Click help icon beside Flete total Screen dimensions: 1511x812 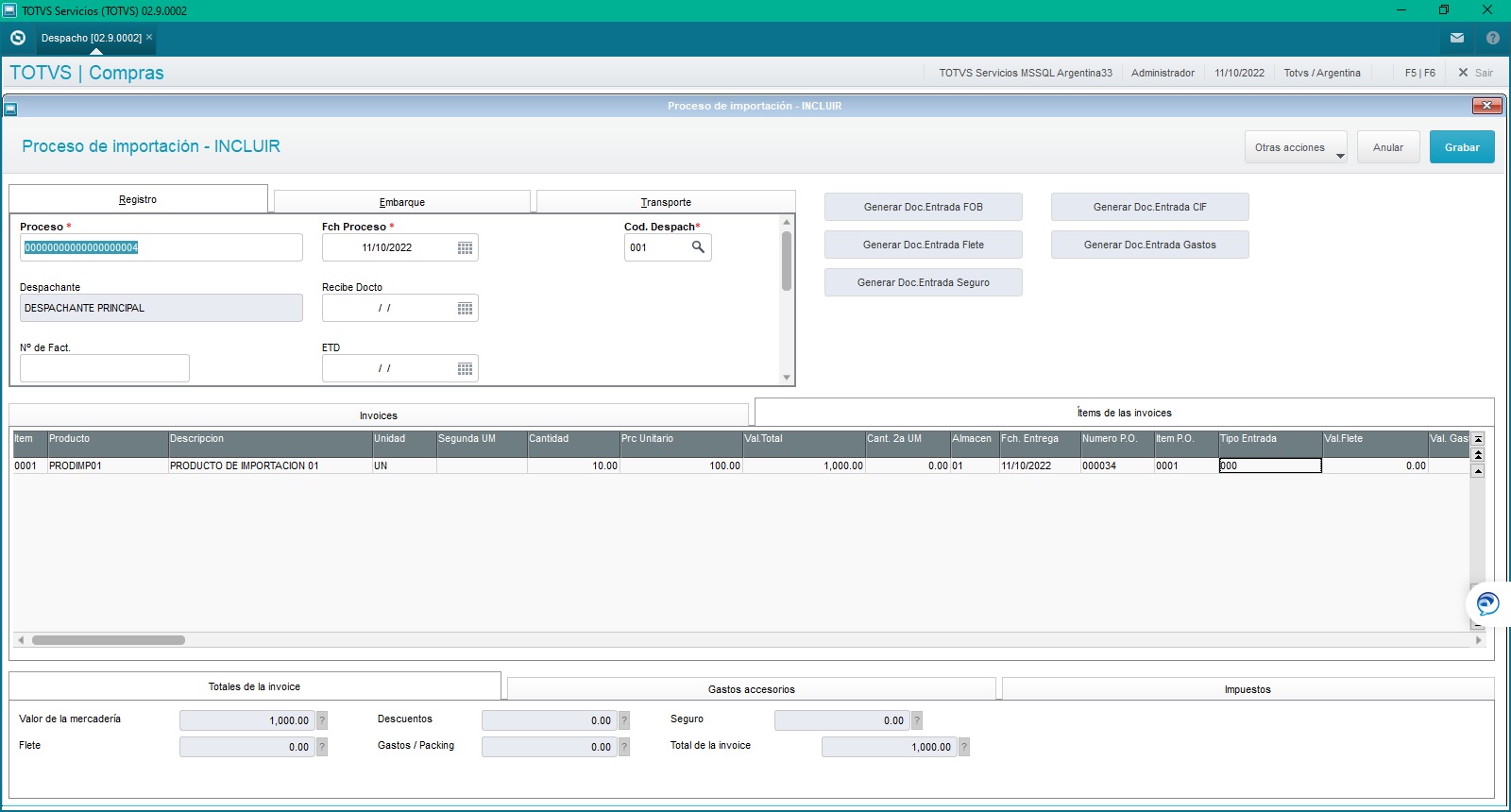[322, 747]
